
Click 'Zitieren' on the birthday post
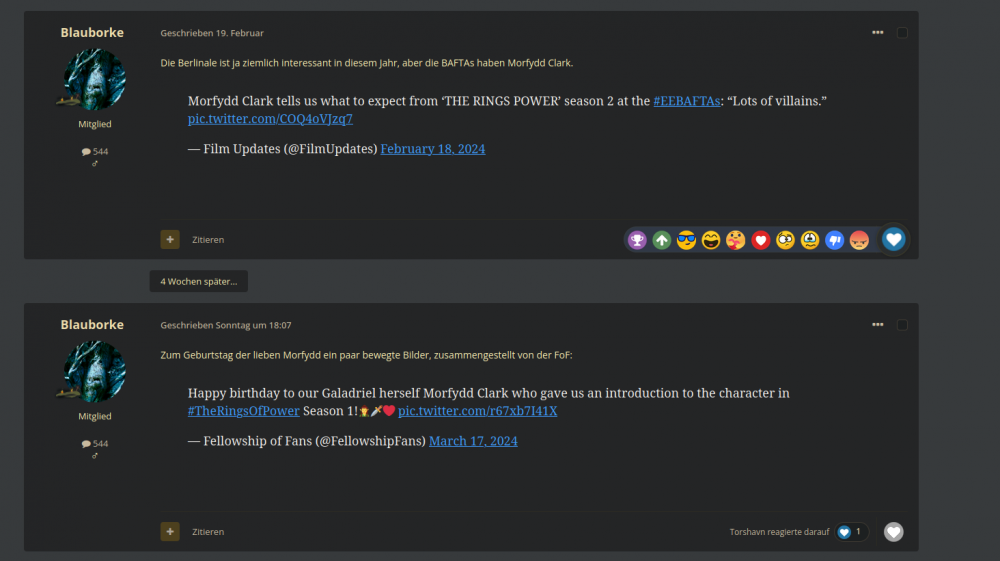tap(208, 532)
